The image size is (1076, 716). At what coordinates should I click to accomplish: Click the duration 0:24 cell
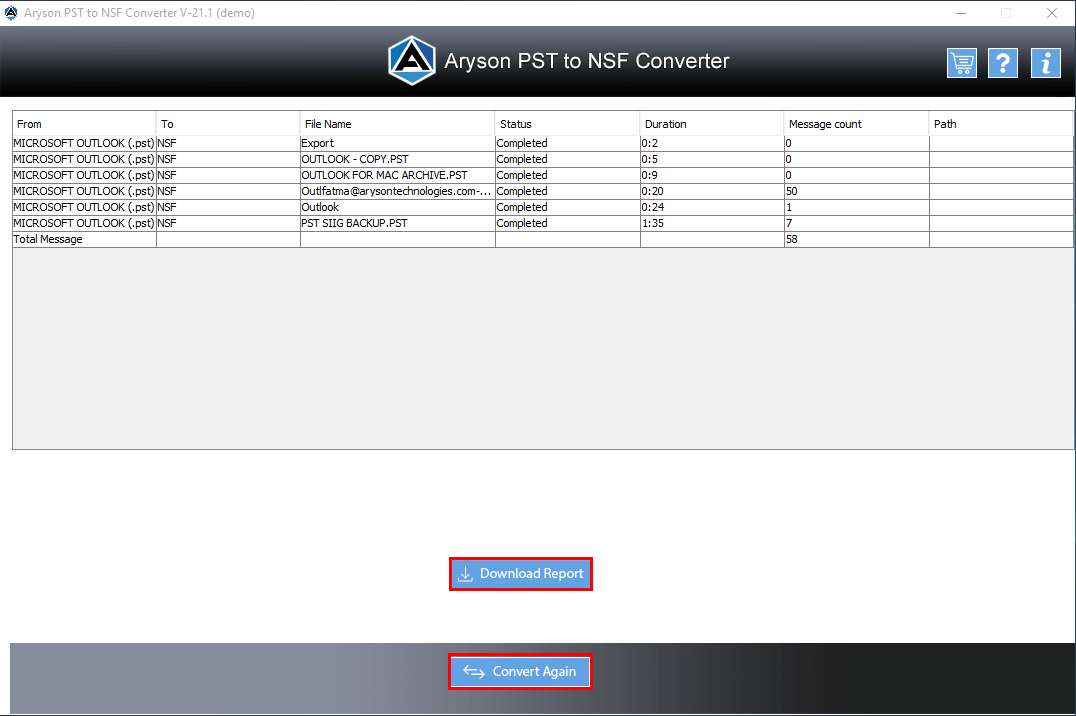coord(712,207)
